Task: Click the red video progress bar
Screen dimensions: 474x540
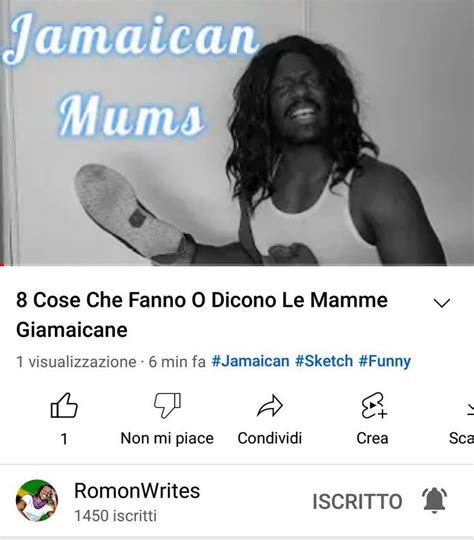Action: pyautogui.click(x=2, y=264)
